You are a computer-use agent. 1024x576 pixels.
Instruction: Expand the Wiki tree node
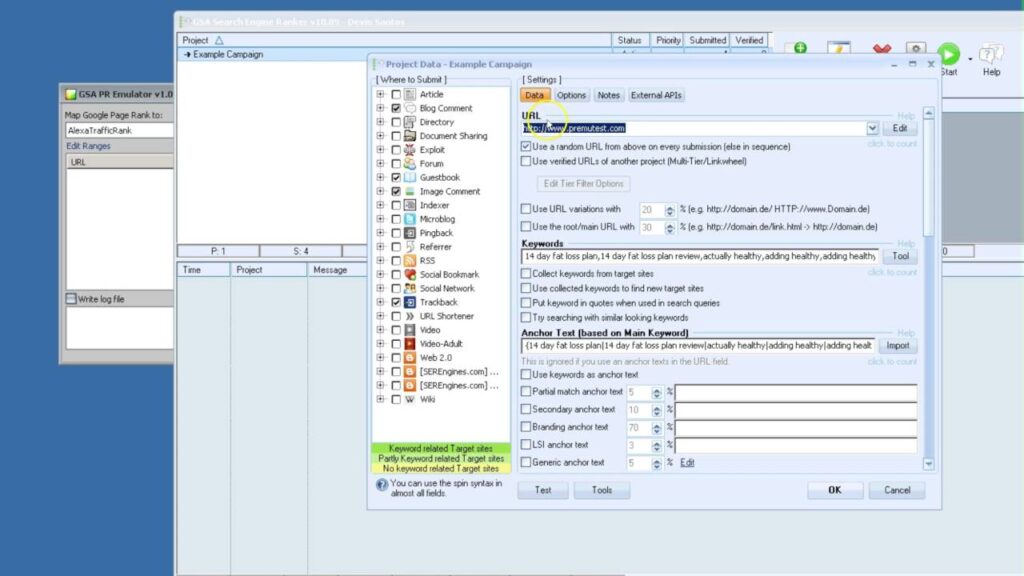381,399
